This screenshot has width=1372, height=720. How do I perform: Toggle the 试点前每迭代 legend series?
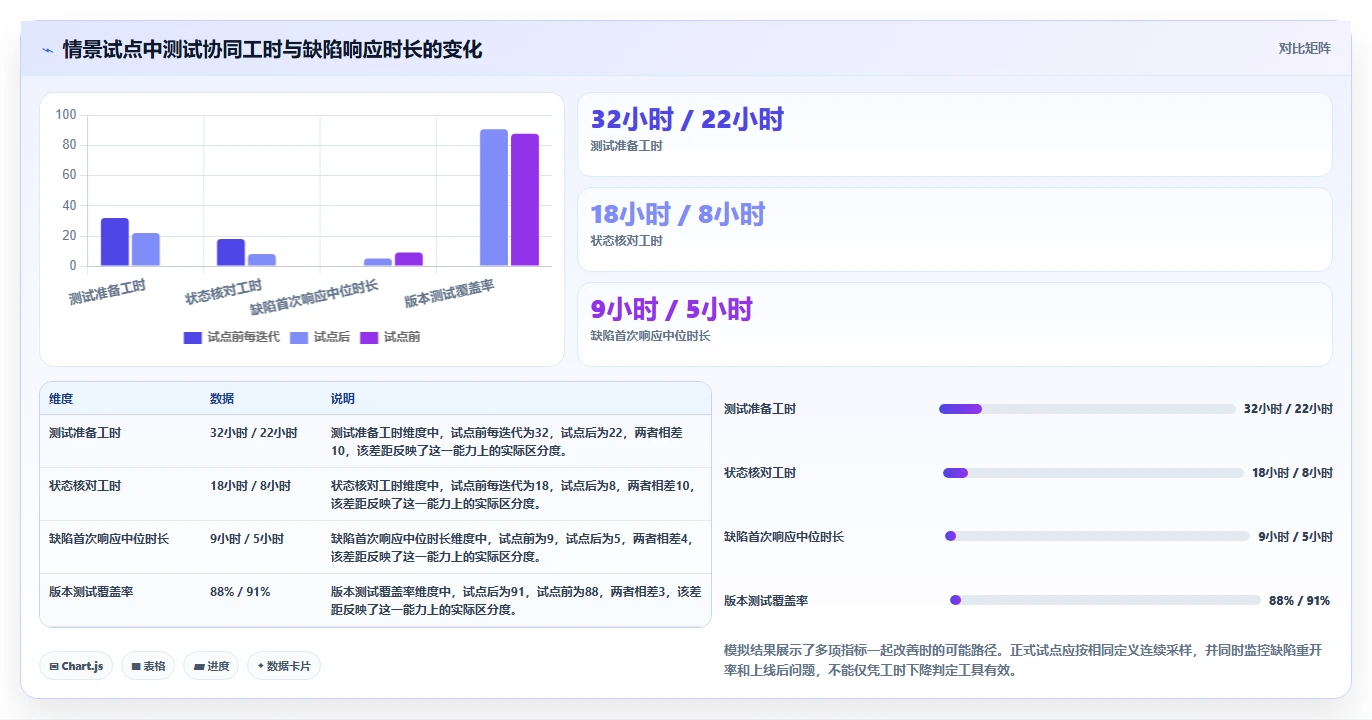click(x=231, y=337)
